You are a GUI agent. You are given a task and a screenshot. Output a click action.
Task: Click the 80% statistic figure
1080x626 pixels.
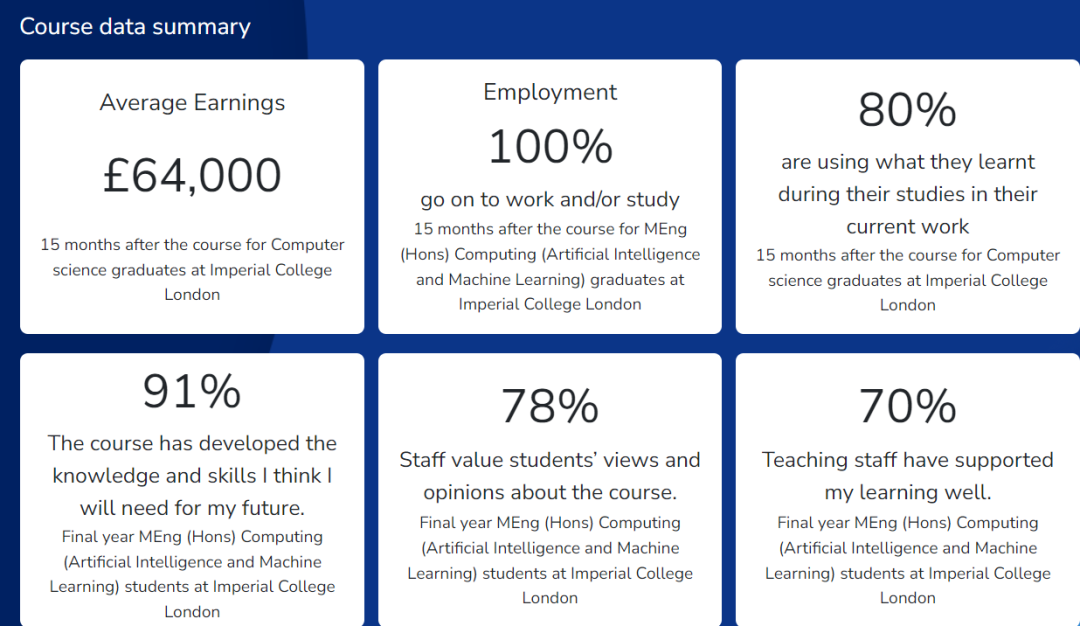click(x=907, y=110)
